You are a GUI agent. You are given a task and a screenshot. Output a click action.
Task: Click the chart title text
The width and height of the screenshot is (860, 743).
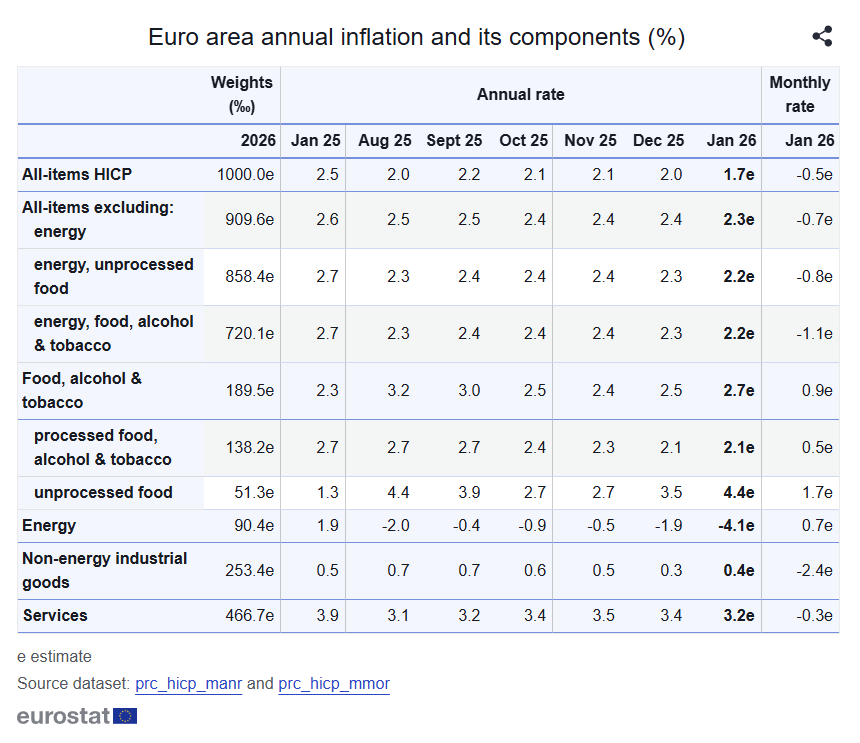point(416,37)
